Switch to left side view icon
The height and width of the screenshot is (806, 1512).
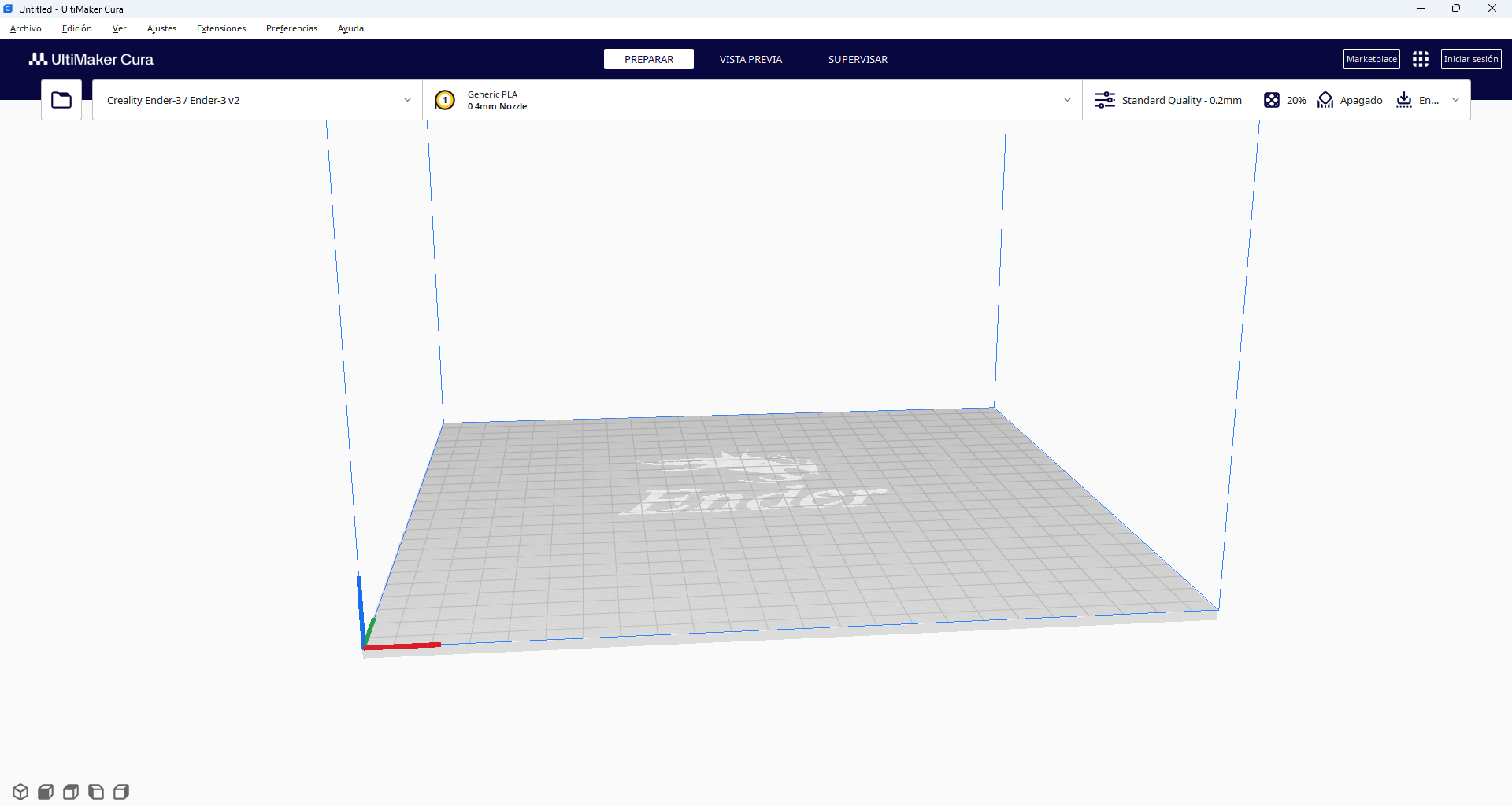96,792
